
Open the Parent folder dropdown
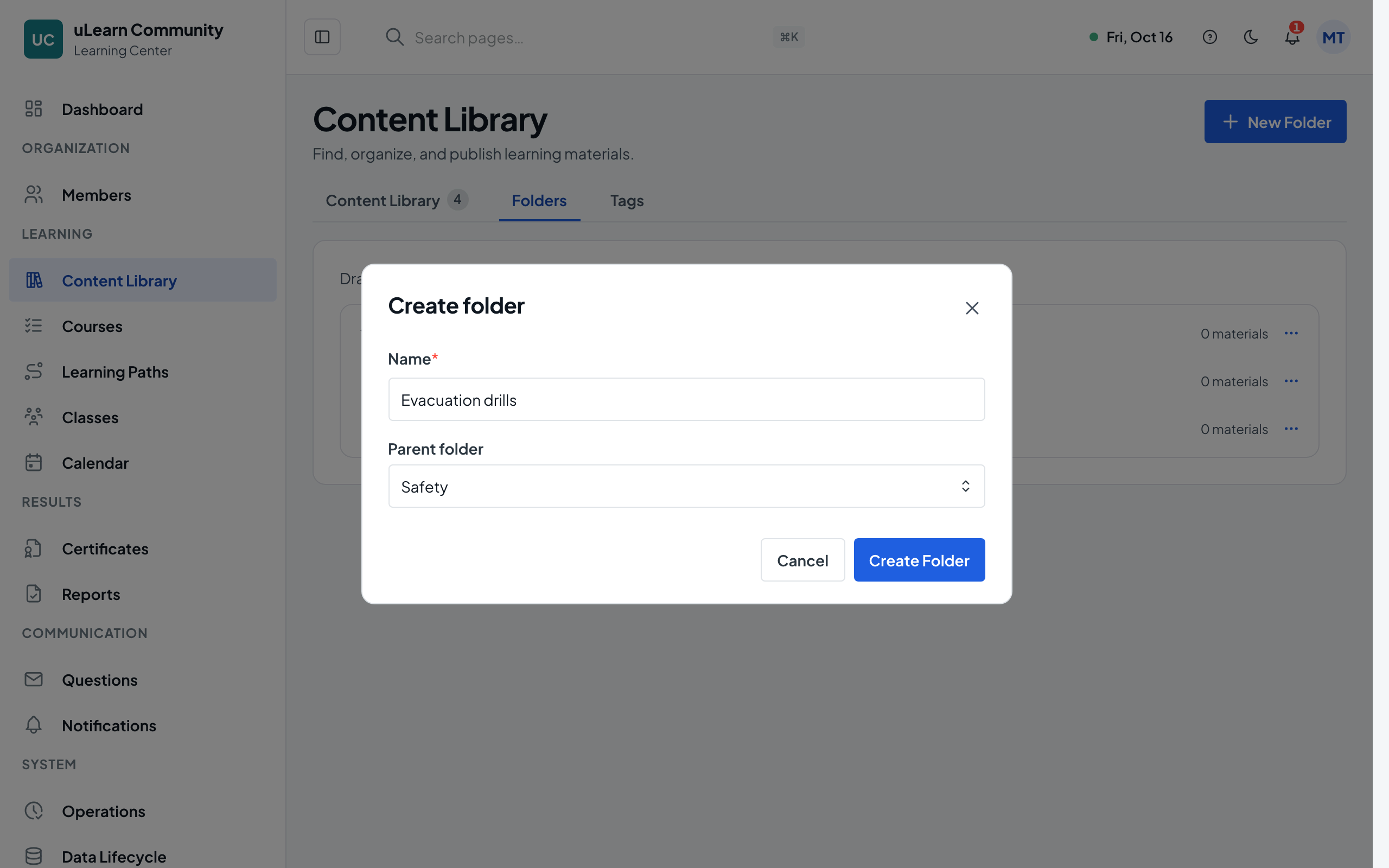point(686,486)
